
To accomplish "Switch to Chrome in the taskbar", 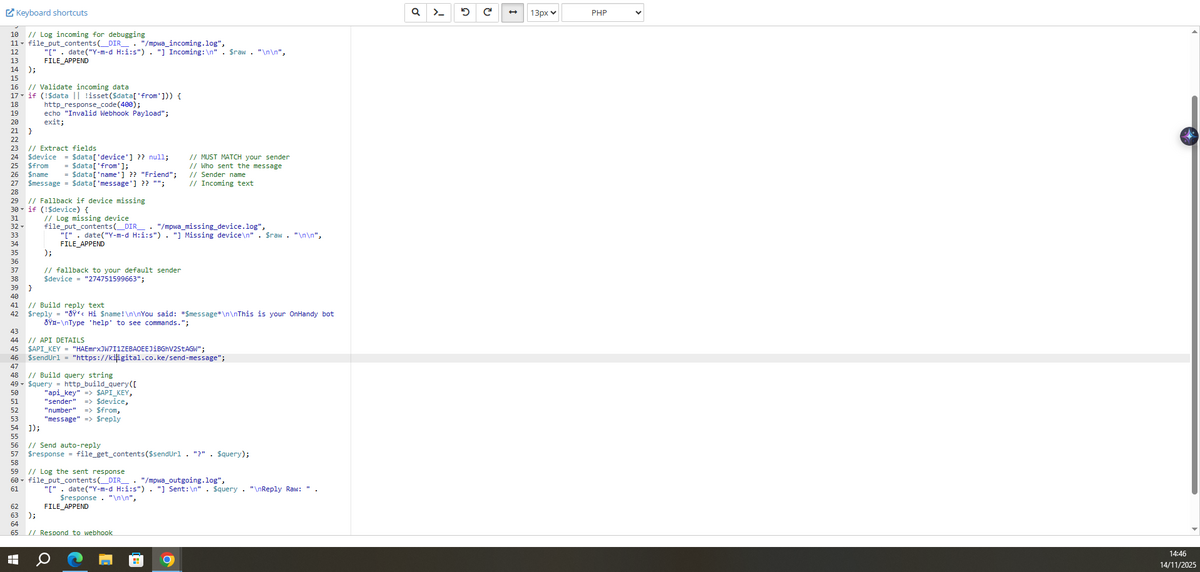I will (x=167, y=560).
